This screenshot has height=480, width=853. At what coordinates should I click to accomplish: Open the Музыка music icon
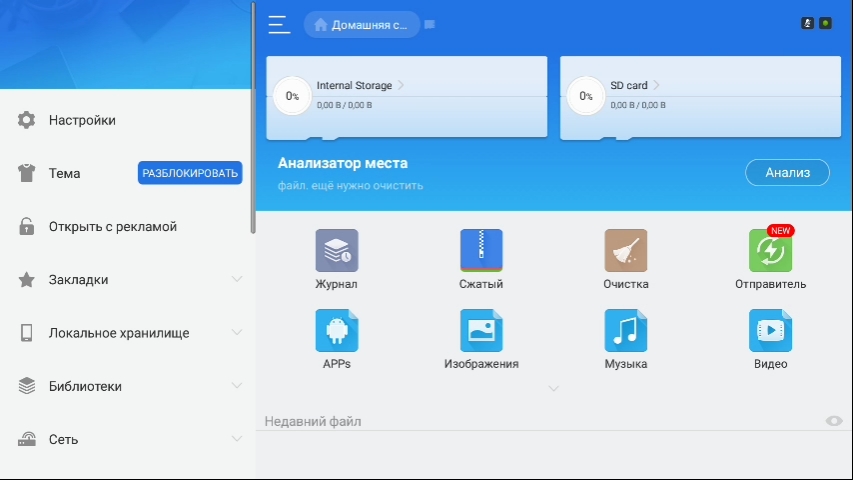pyautogui.click(x=625, y=331)
